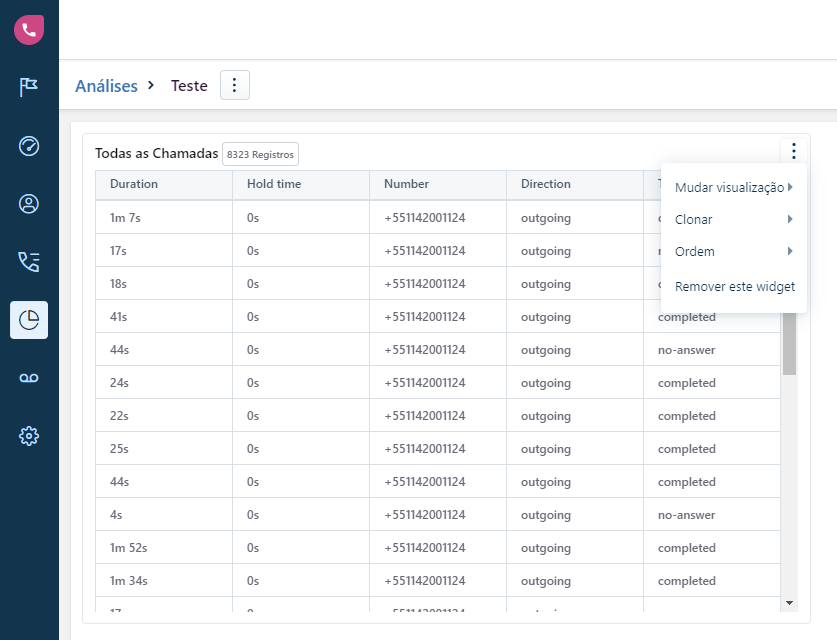The image size is (837, 640).
Task: Select the pie chart analytics icon
Action: [29, 320]
